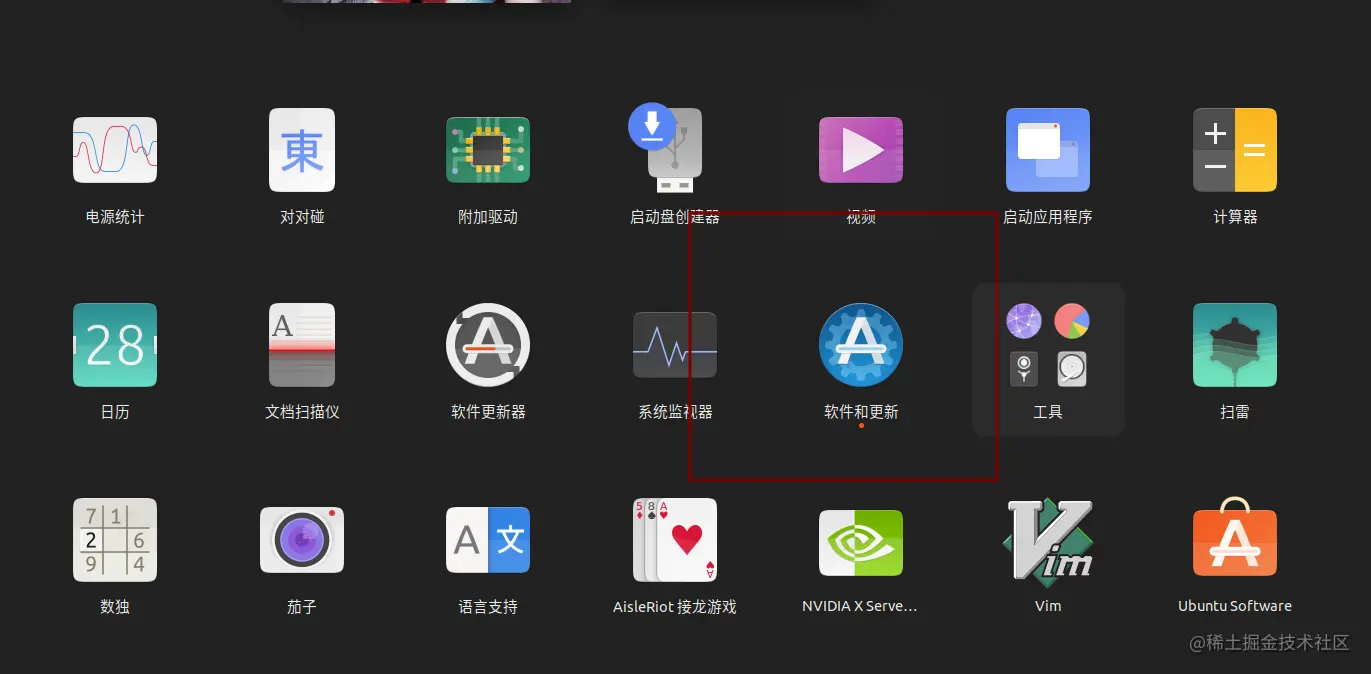The width and height of the screenshot is (1371, 674).
Task: Launch the 茄子 Cheese camera app
Action: pyautogui.click(x=302, y=540)
